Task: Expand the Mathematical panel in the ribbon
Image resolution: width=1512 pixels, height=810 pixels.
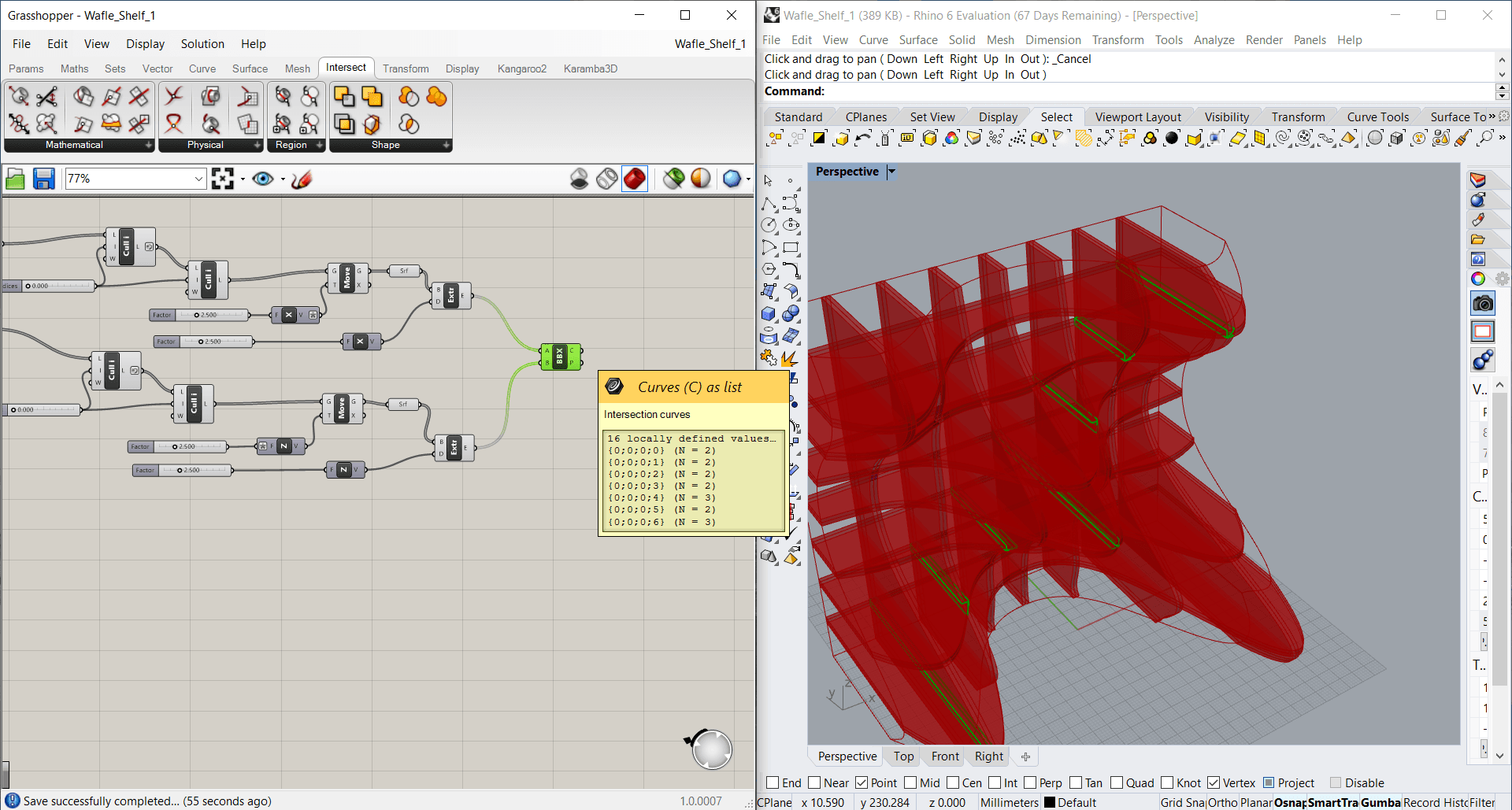Action: pos(148,146)
